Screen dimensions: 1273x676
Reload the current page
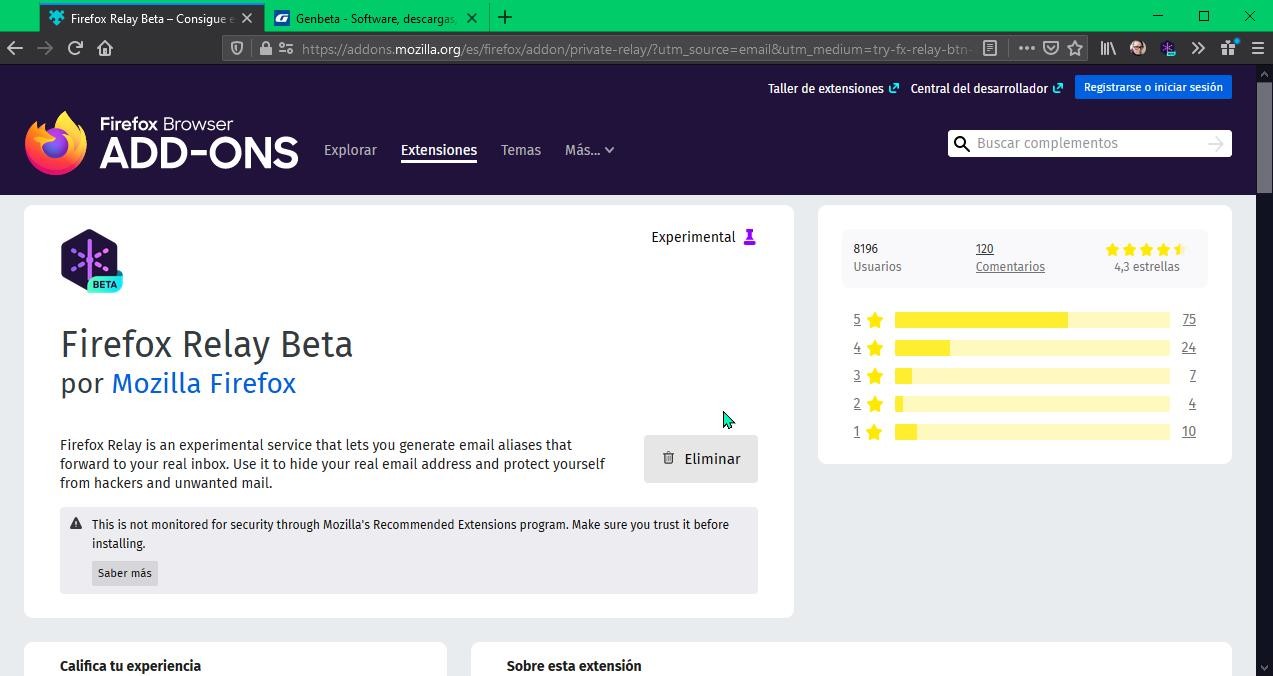75,48
